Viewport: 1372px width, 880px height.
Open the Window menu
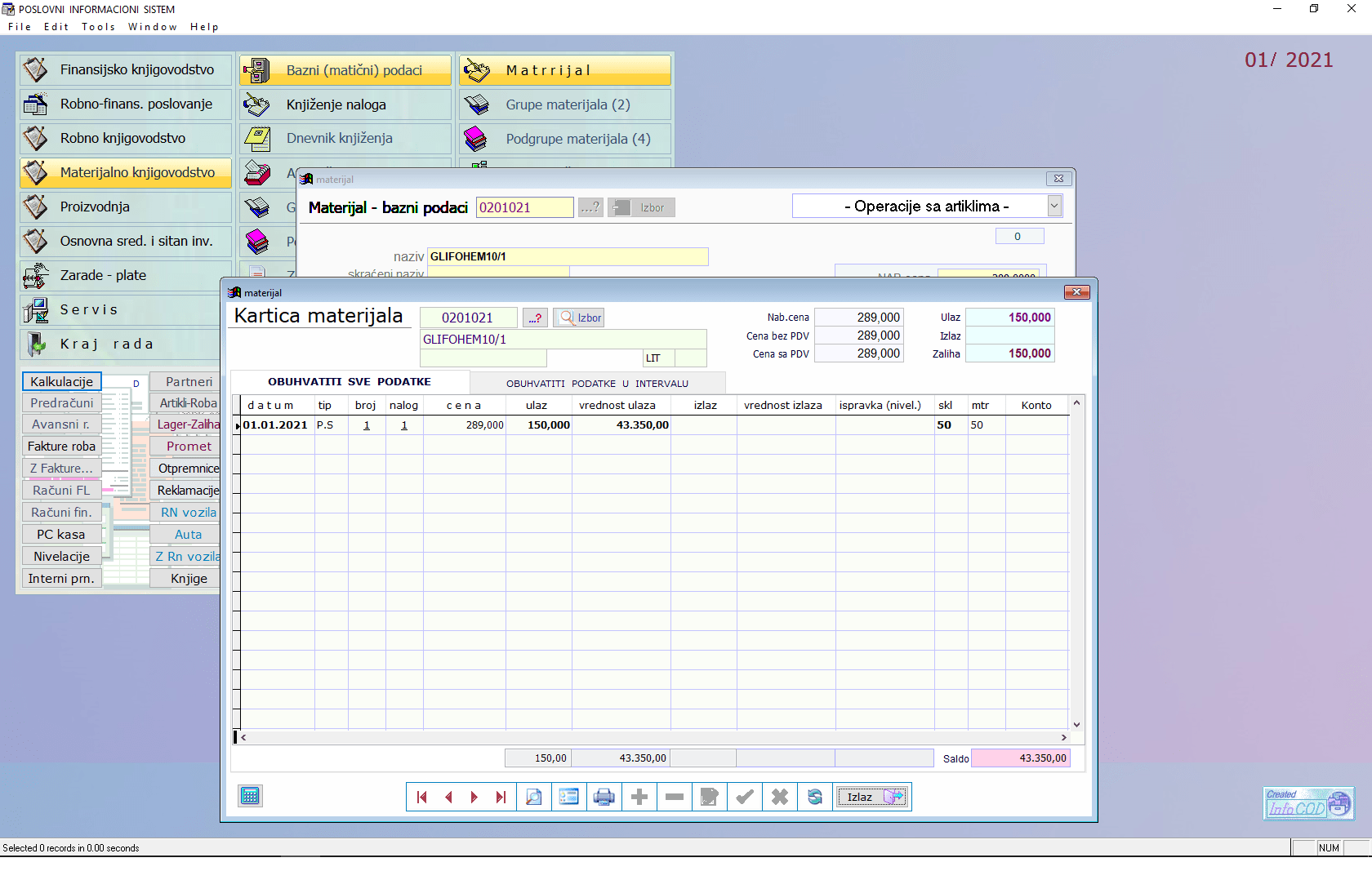click(x=152, y=27)
